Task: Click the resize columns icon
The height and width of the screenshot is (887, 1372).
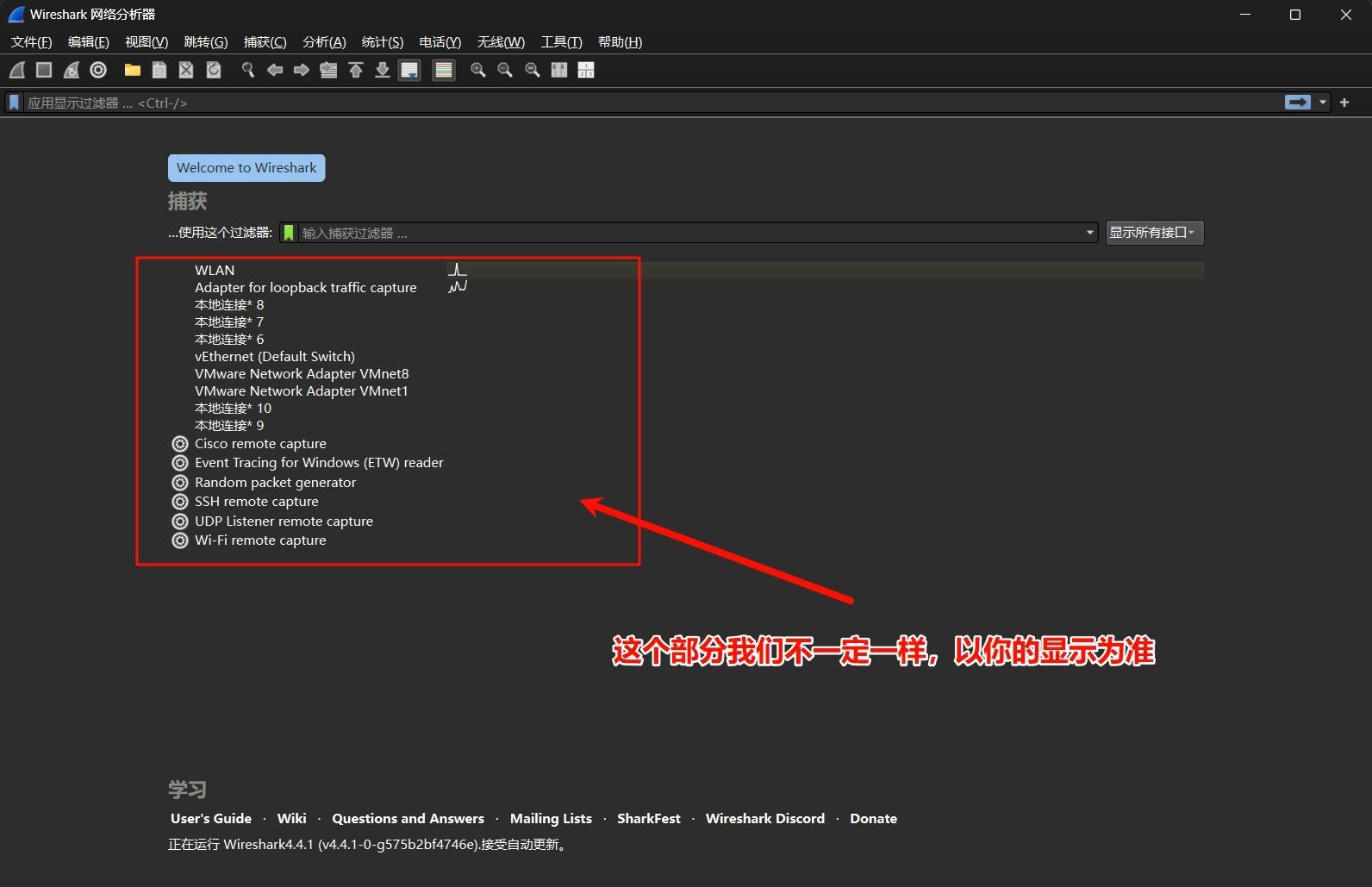Action: click(x=586, y=71)
